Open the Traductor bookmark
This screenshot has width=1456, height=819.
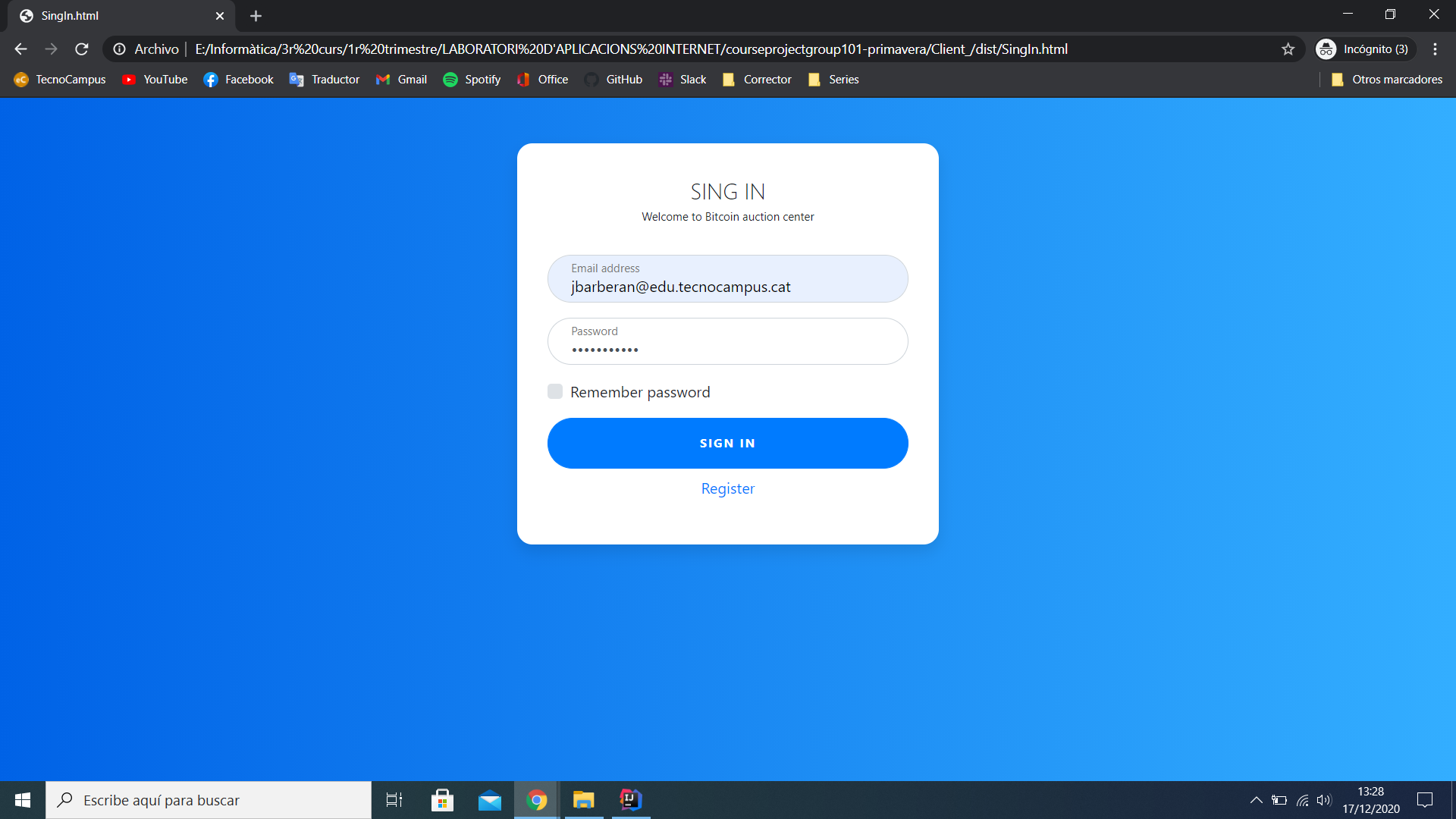tap(324, 79)
